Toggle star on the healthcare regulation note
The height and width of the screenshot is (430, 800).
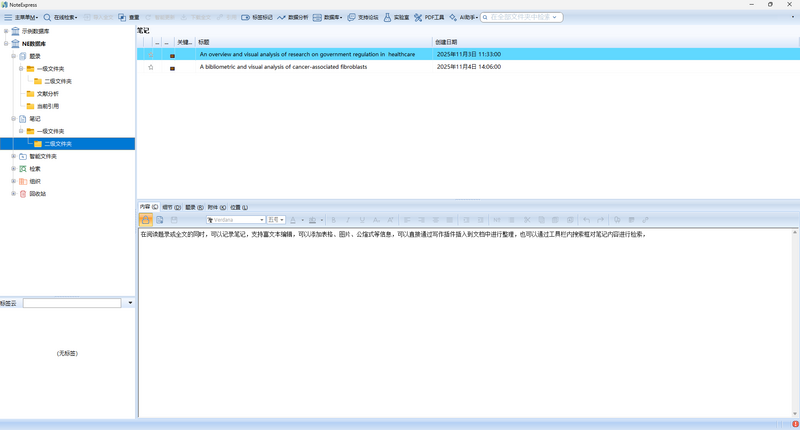tap(151, 54)
